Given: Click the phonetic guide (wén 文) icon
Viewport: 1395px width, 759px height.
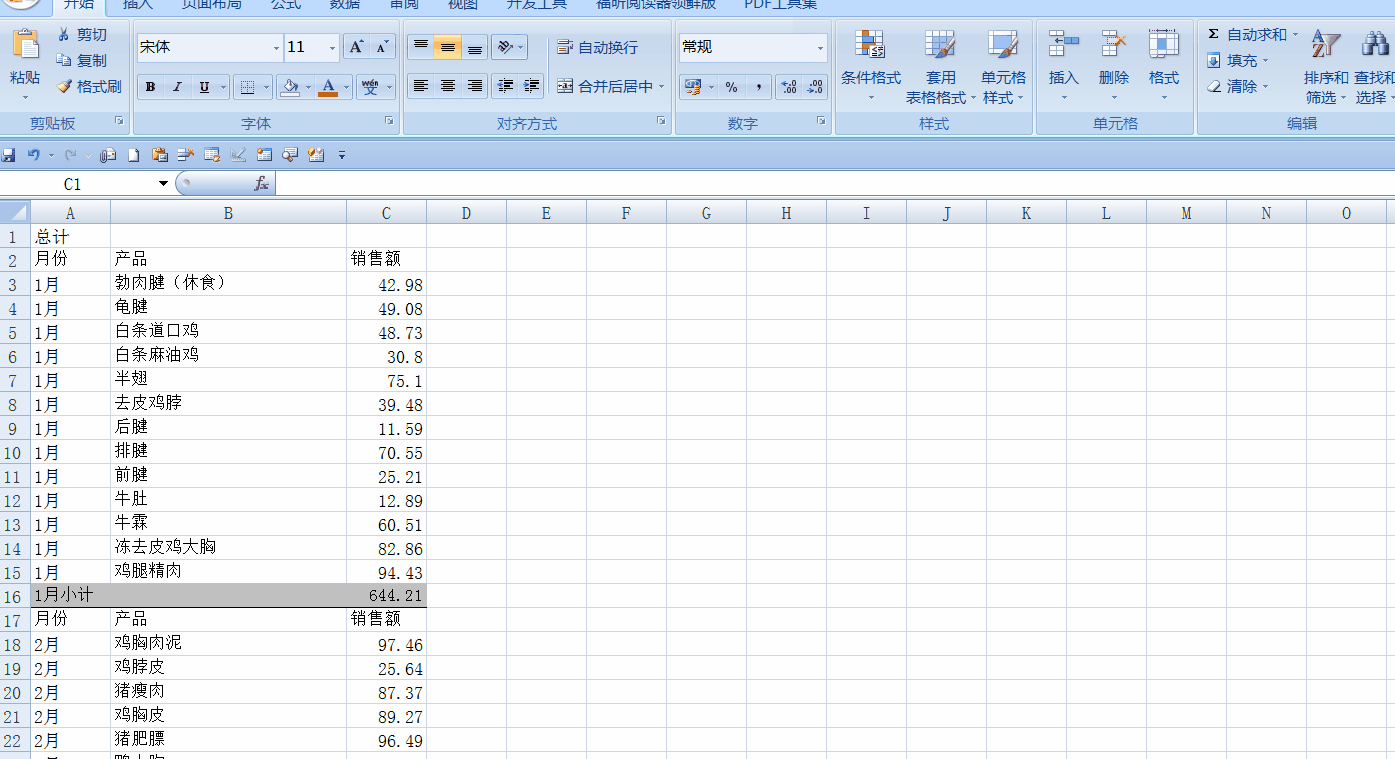Looking at the screenshot, I should (370, 87).
